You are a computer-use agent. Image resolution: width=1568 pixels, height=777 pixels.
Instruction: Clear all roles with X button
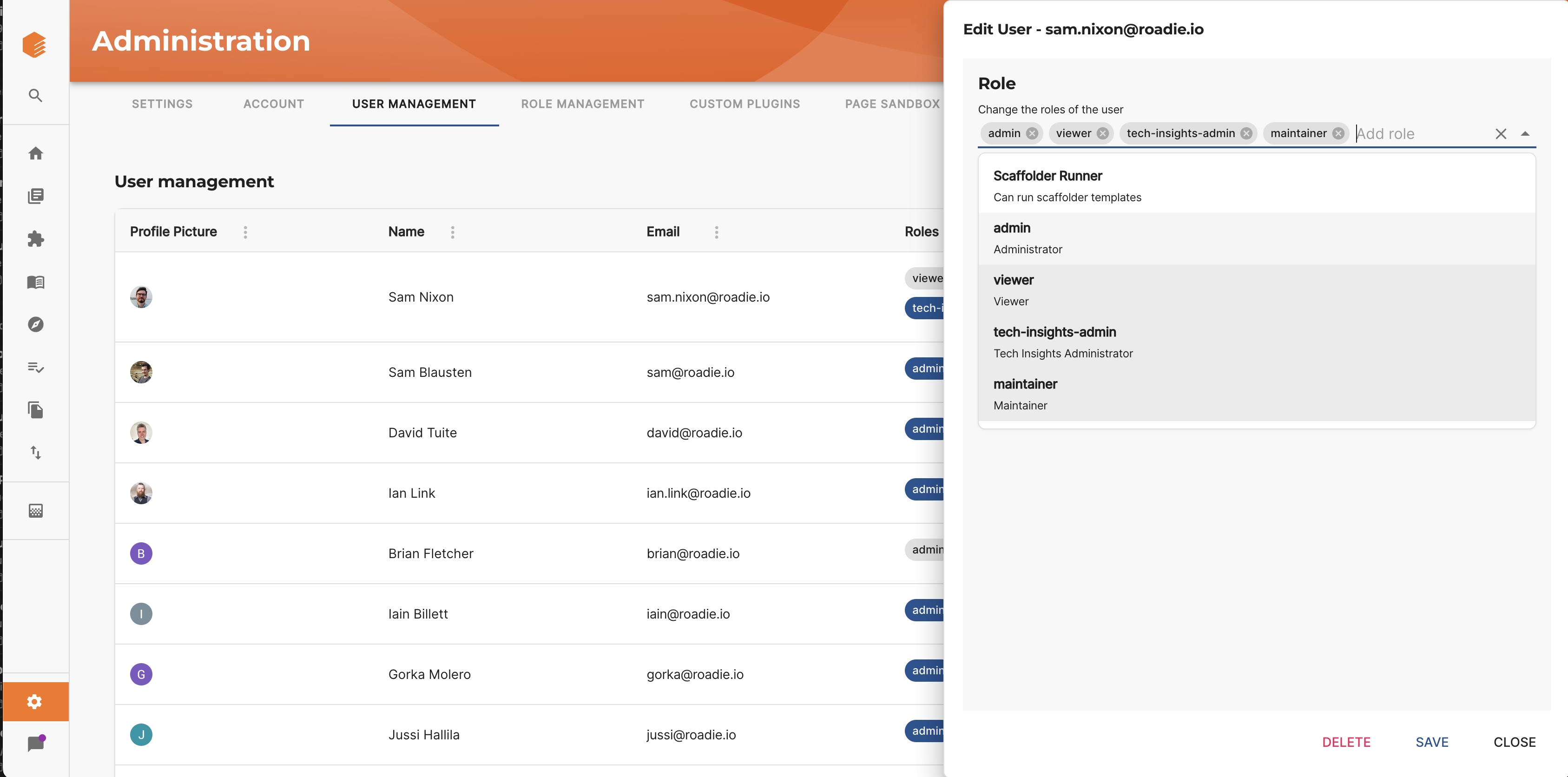pyautogui.click(x=1499, y=133)
